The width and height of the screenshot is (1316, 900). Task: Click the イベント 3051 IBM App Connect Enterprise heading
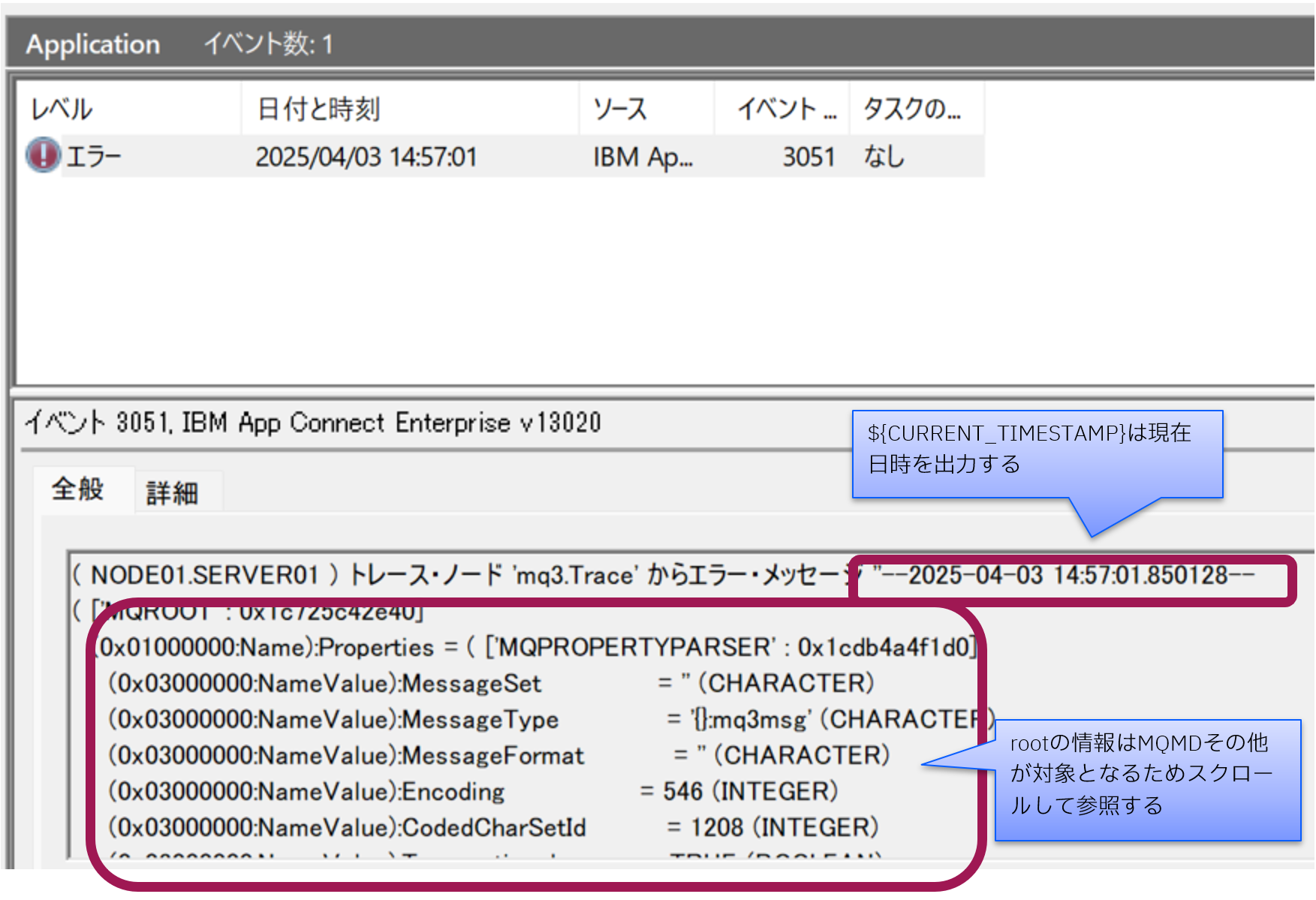(313, 423)
